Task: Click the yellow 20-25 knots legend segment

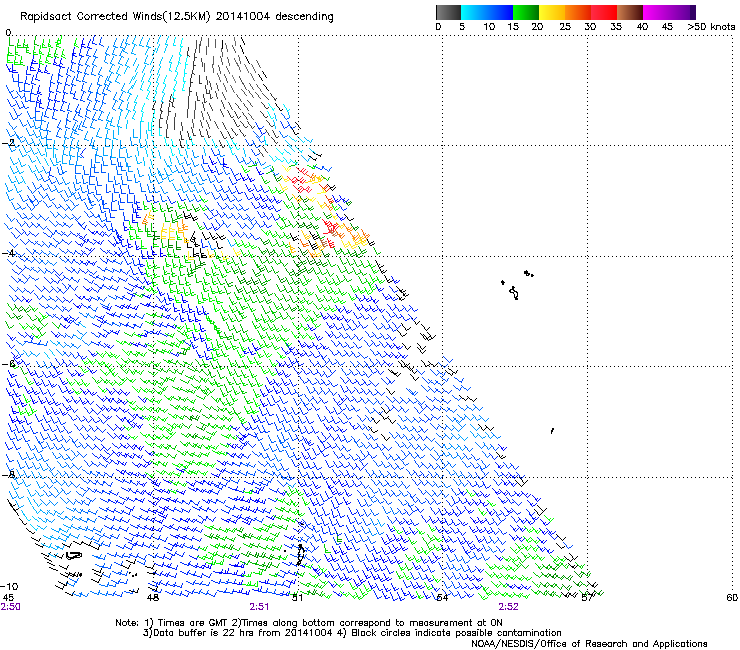Action: click(552, 12)
